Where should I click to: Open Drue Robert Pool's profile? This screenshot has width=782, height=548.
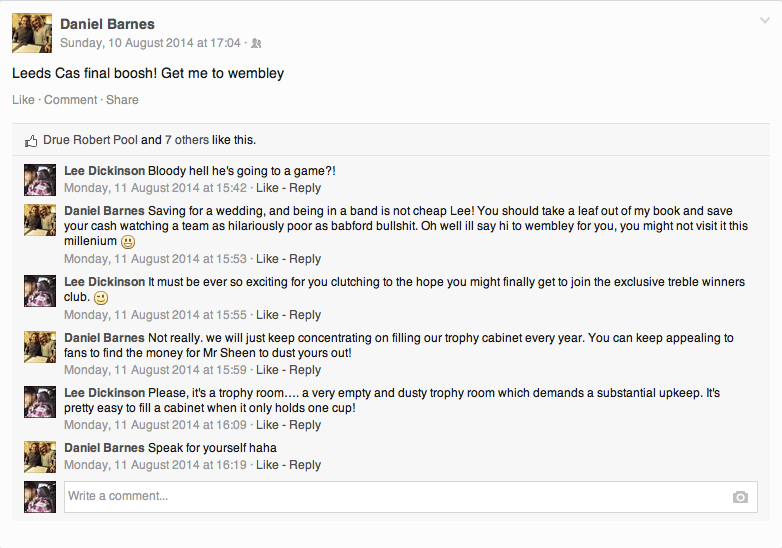pyautogui.click(x=90, y=140)
